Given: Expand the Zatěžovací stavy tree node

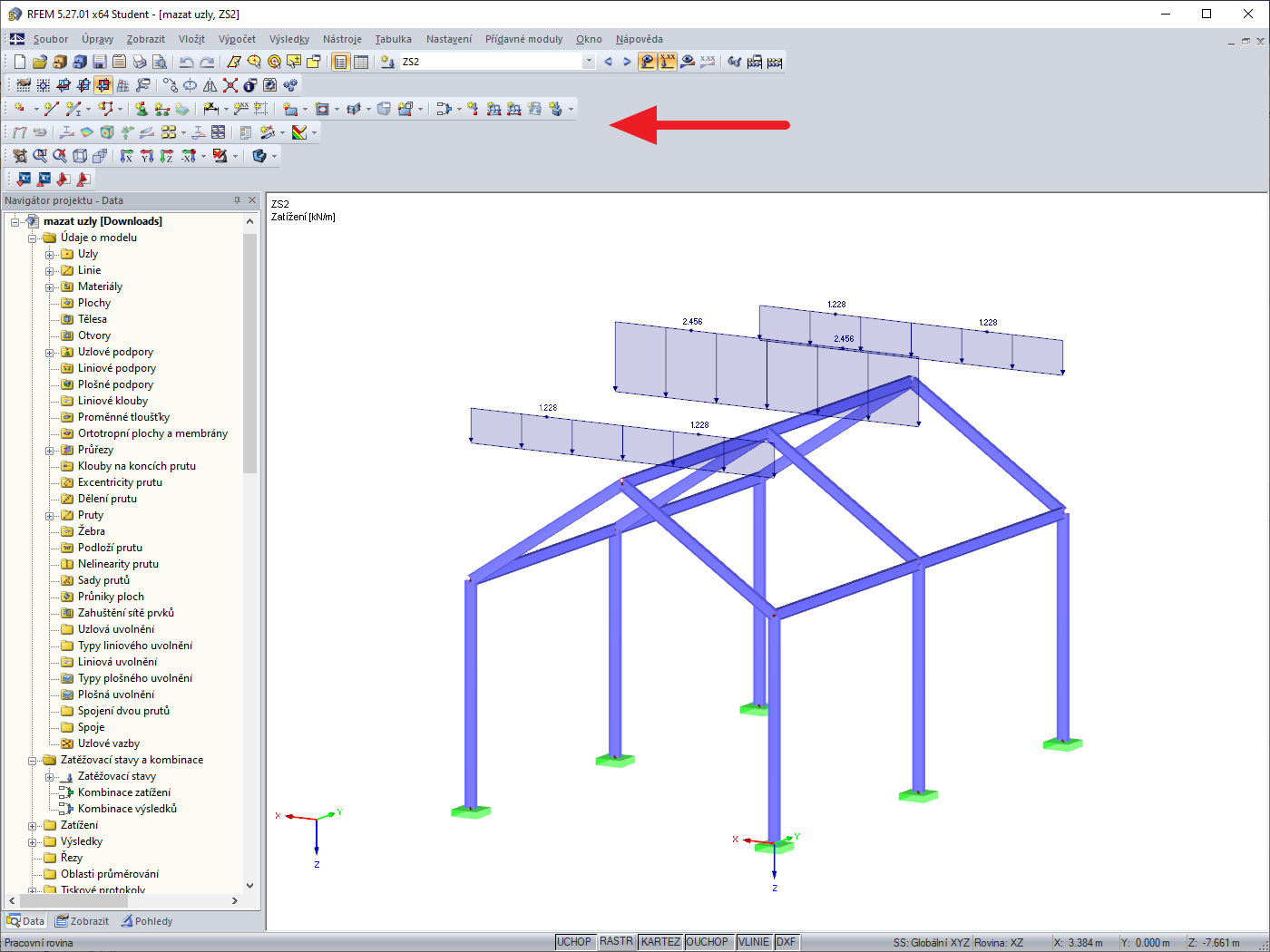Looking at the screenshot, I should pyautogui.click(x=50, y=776).
